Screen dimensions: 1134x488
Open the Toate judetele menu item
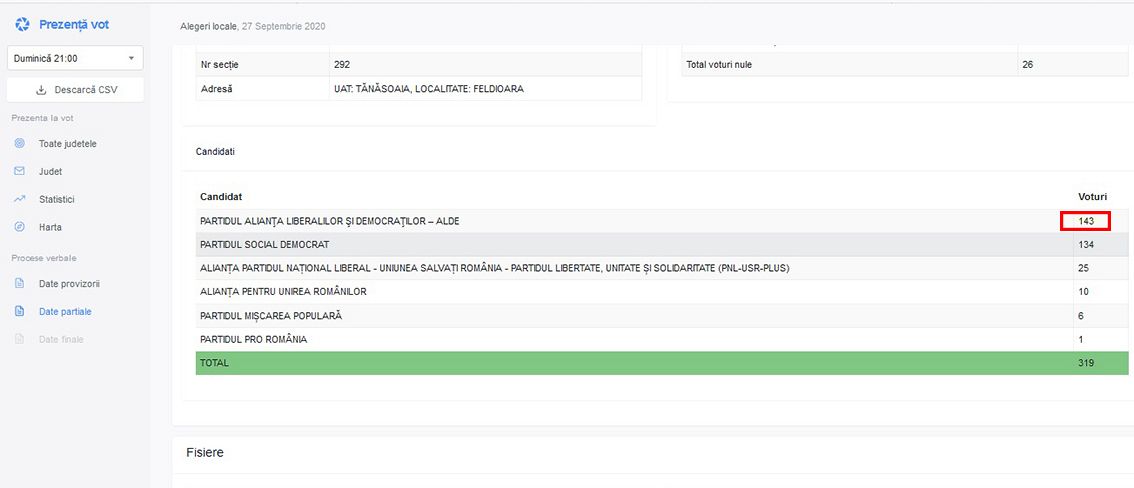pyautogui.click(x=67, y=144)
